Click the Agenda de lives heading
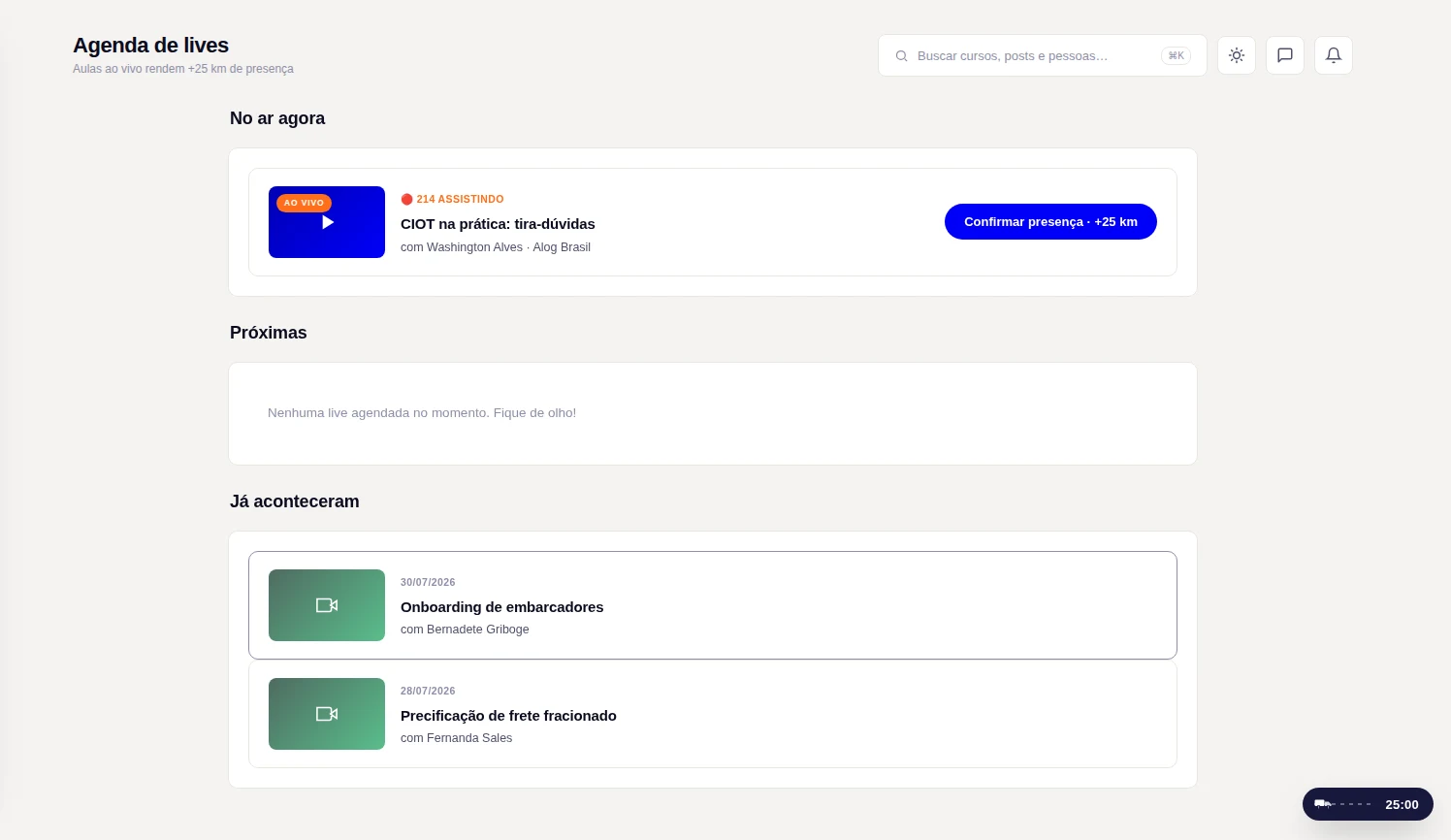The height and width of the screenshot is (840, 1451). point(151,46)
